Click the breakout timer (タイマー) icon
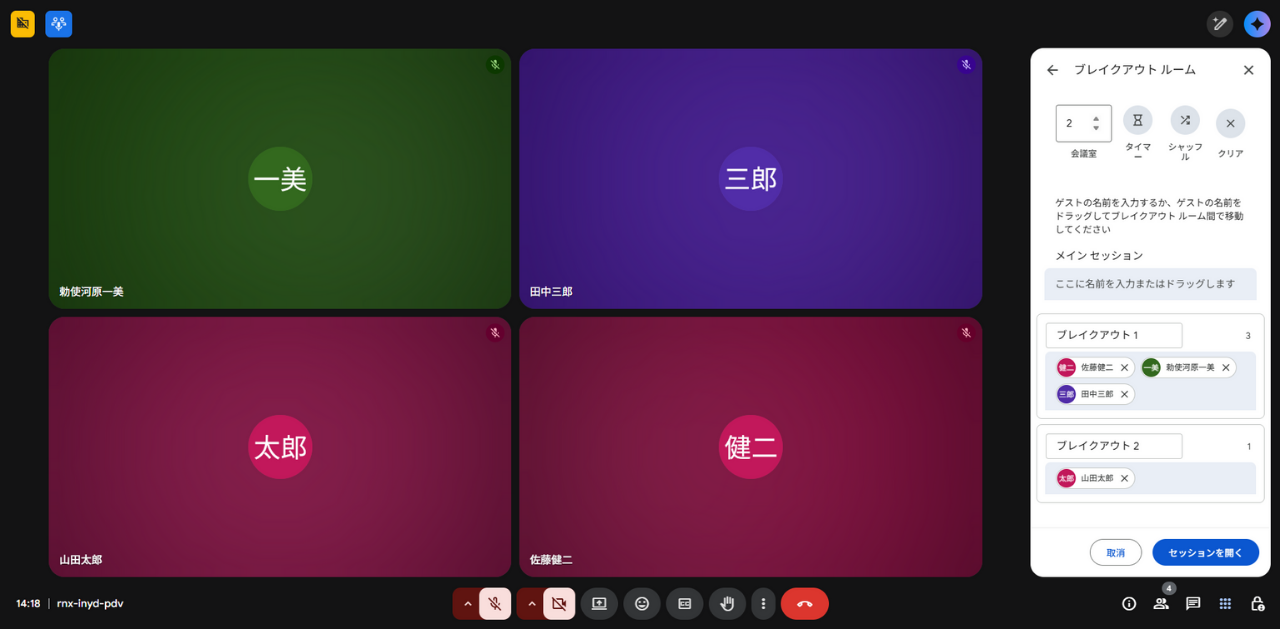Screen dimensions: 1280x630 [x=1138, y=121]
